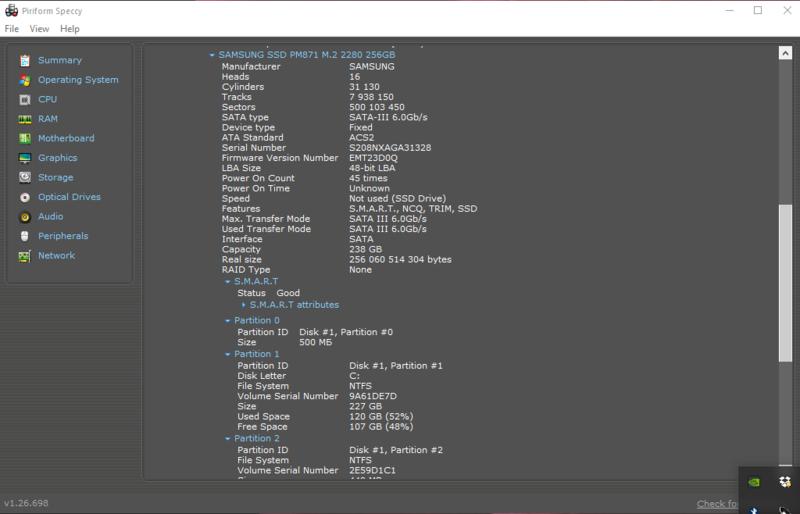Select the Firmware value EMT23D0Q
The image size is (800, 514).
click(x=373, y=158)
